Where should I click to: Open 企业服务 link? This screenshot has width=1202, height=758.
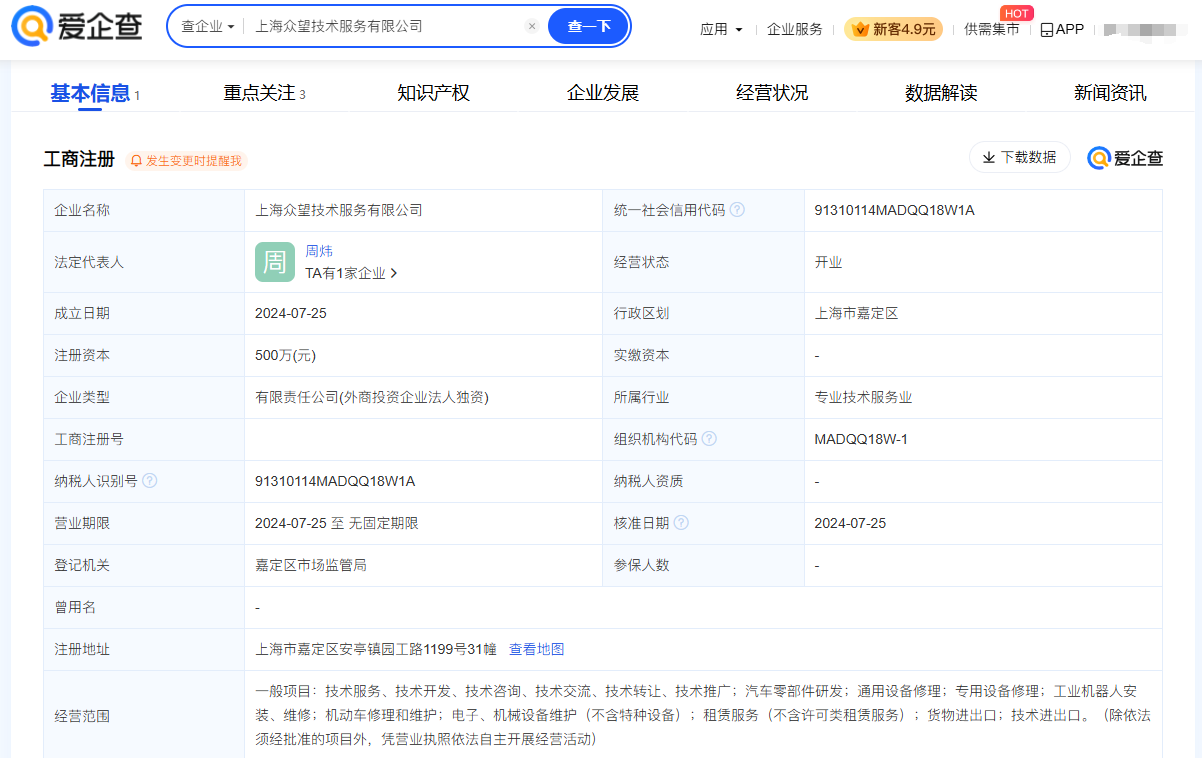[795, 29]
